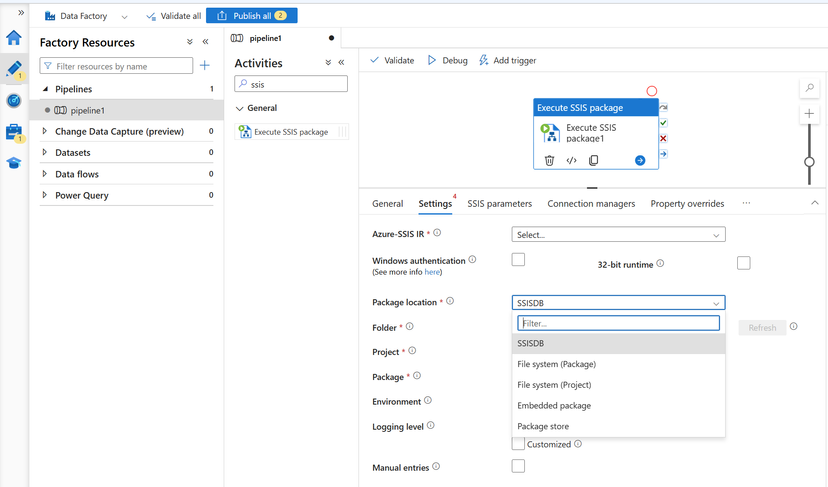Debug the pipeline
The width and height of the screenshot is (828, 487).
[447, 60]
